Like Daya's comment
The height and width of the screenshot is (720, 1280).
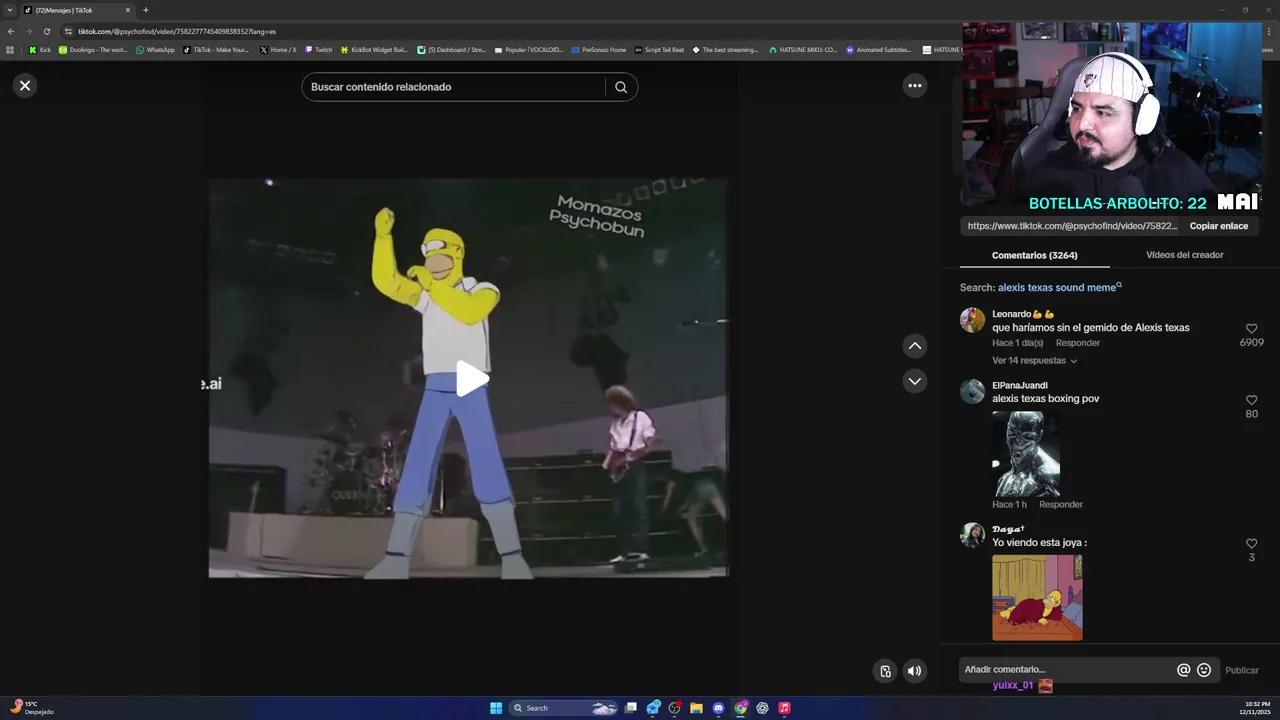1251,544
